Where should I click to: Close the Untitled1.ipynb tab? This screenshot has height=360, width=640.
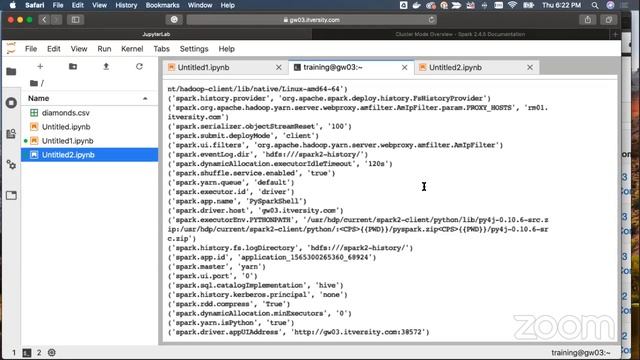[279, 67]
